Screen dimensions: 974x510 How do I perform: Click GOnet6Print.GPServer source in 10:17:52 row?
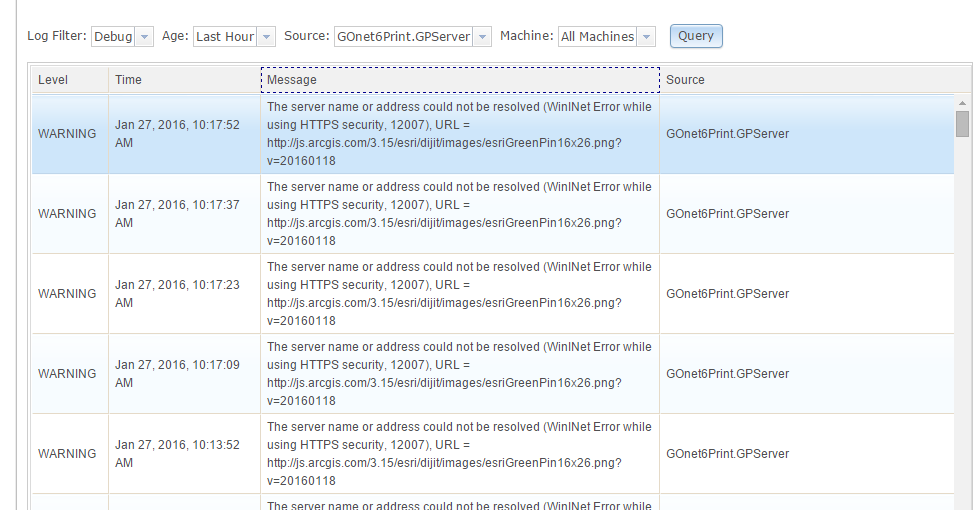727,134
